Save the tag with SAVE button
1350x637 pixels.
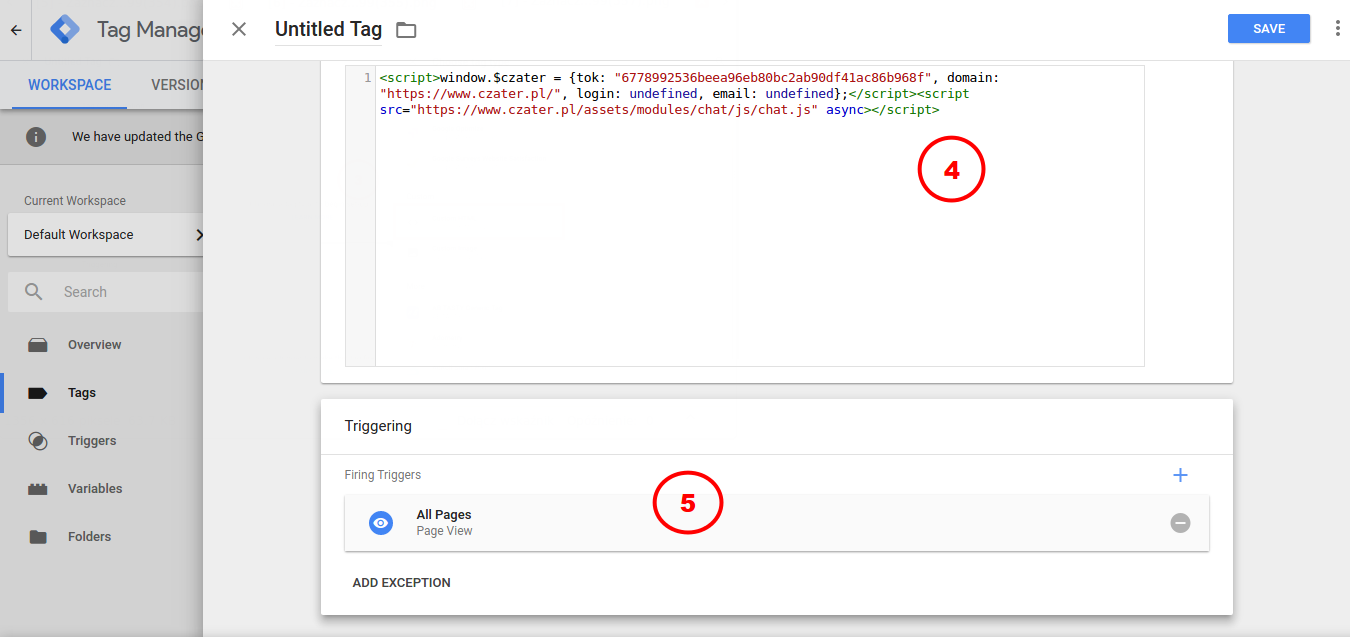point(1269,29)
